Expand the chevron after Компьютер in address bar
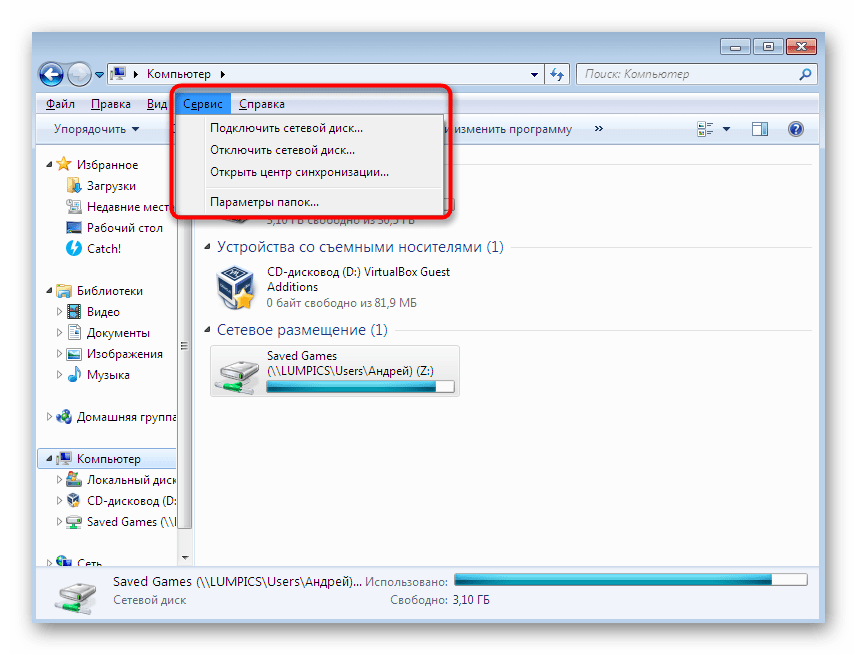 click(223, 74)
